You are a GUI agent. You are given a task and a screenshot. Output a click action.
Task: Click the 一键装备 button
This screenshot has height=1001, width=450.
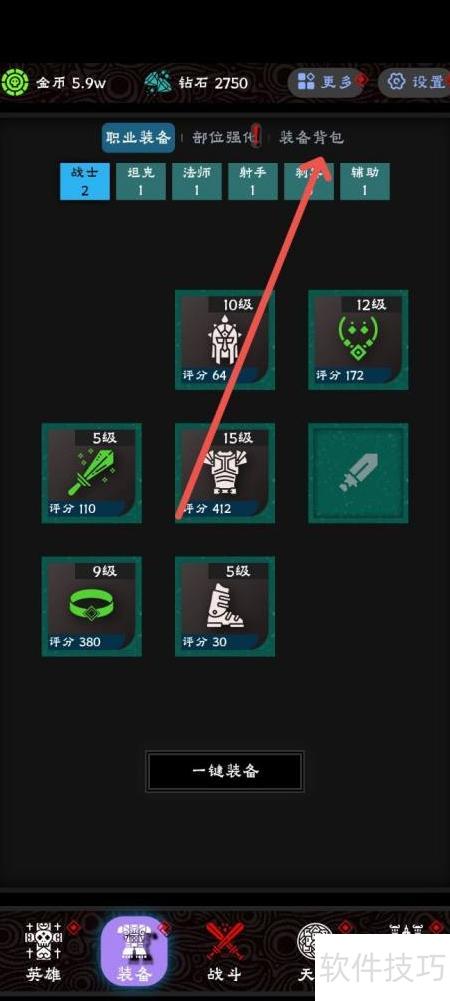[225, 771]
